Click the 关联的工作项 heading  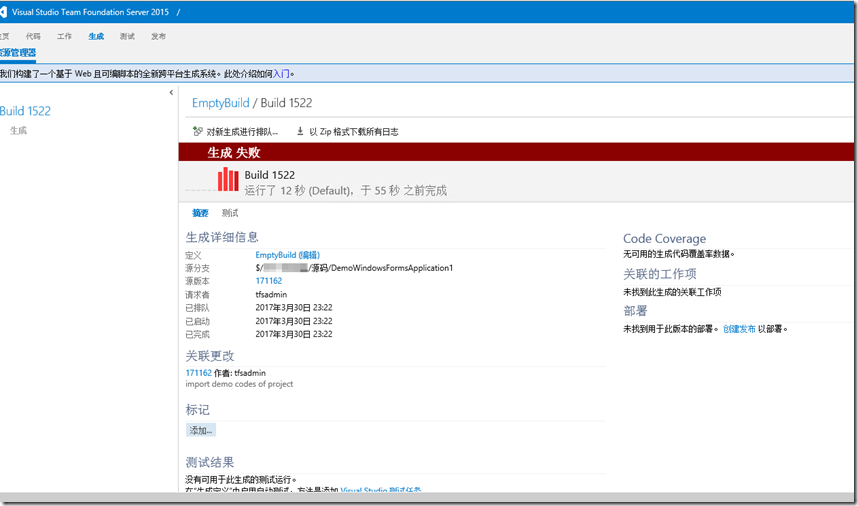click(660, 274)
